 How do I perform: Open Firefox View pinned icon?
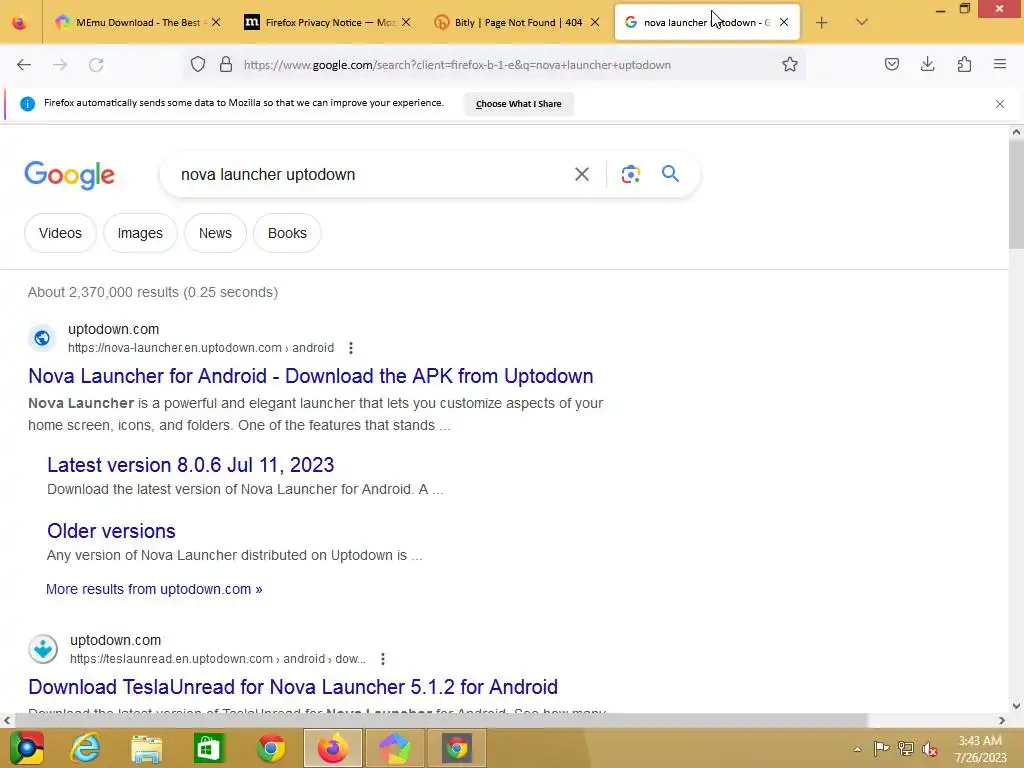[x=20, y=23]
